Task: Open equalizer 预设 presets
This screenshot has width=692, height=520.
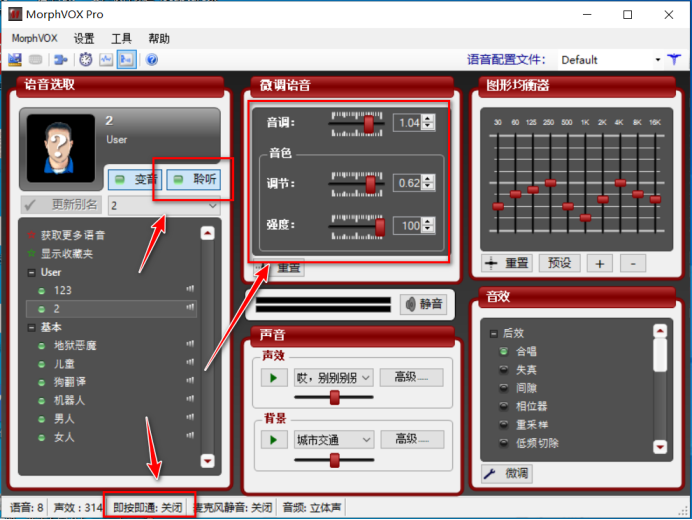Action: (560, 264)
